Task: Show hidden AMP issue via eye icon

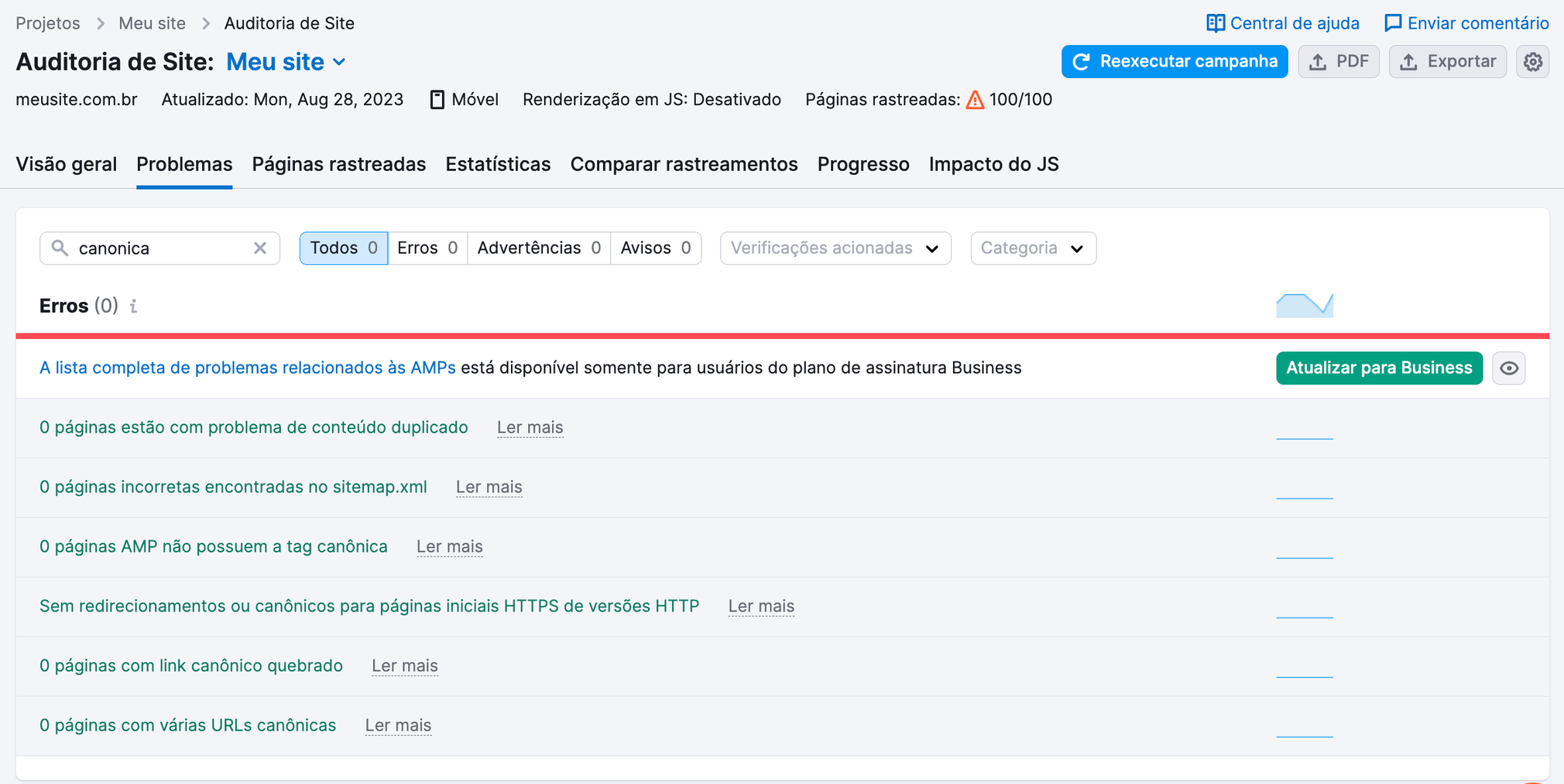Action: coord(1508,368)
